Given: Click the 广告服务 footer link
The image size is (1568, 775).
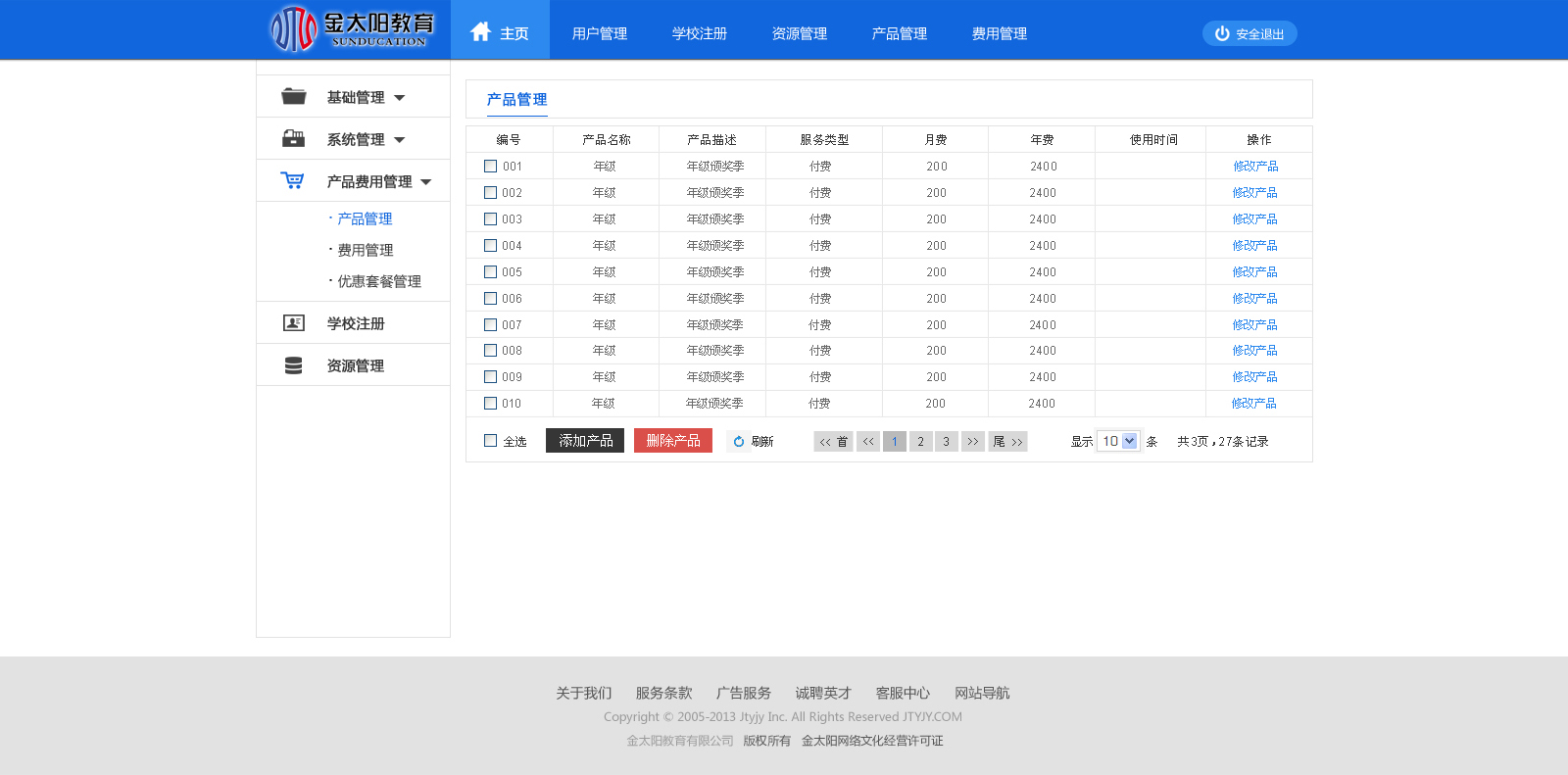Looking at the screenshot, I should pos(744,693).
